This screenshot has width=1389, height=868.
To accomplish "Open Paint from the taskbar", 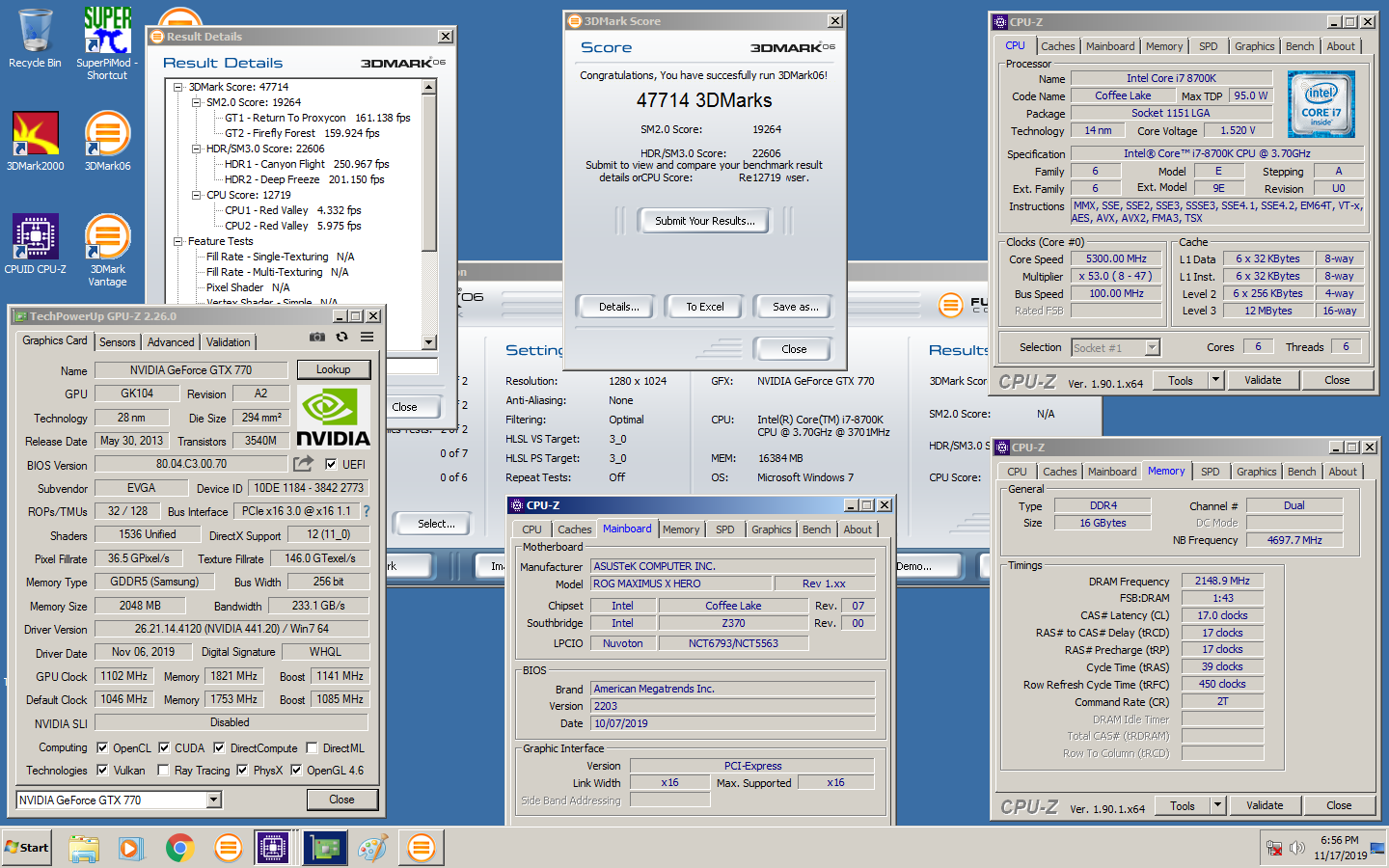I will pos(372,848).
